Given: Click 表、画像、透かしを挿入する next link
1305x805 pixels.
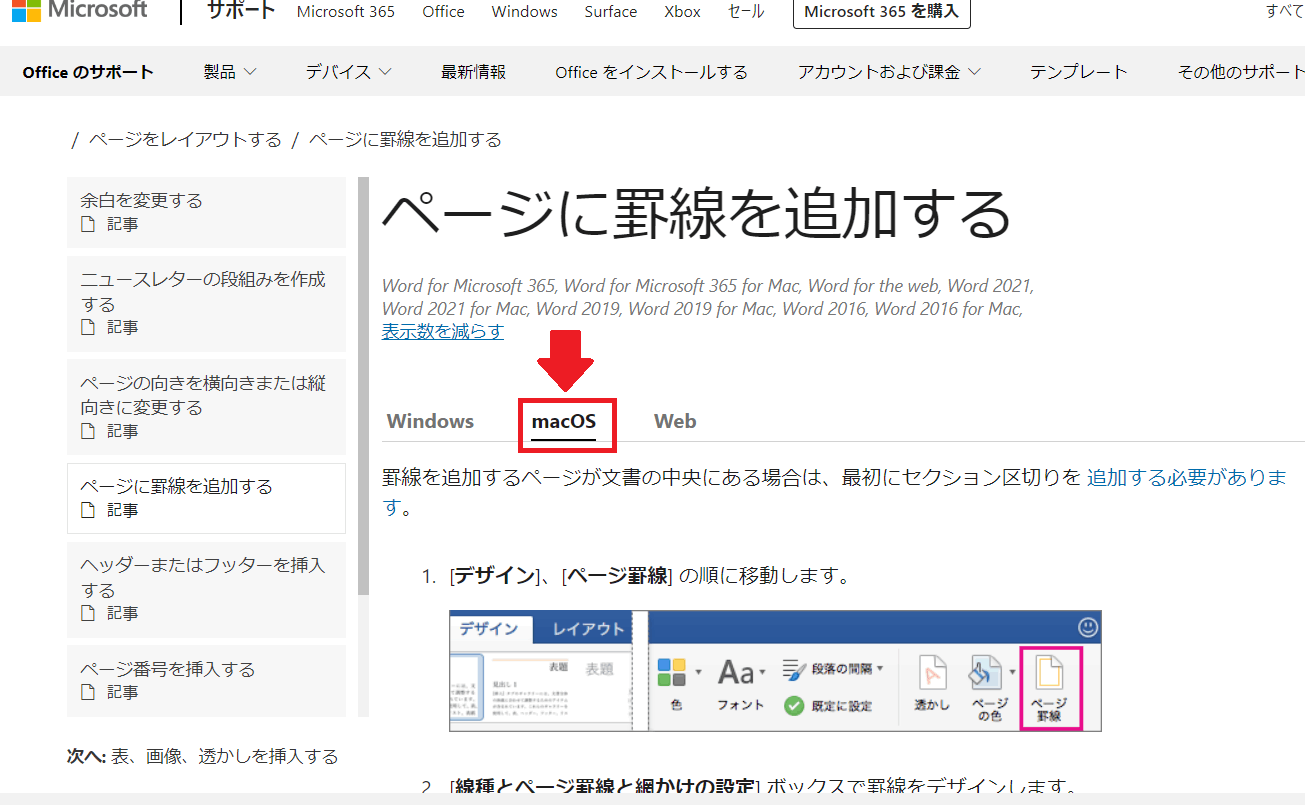Looking at the screenshot, I should coord(224,756).
